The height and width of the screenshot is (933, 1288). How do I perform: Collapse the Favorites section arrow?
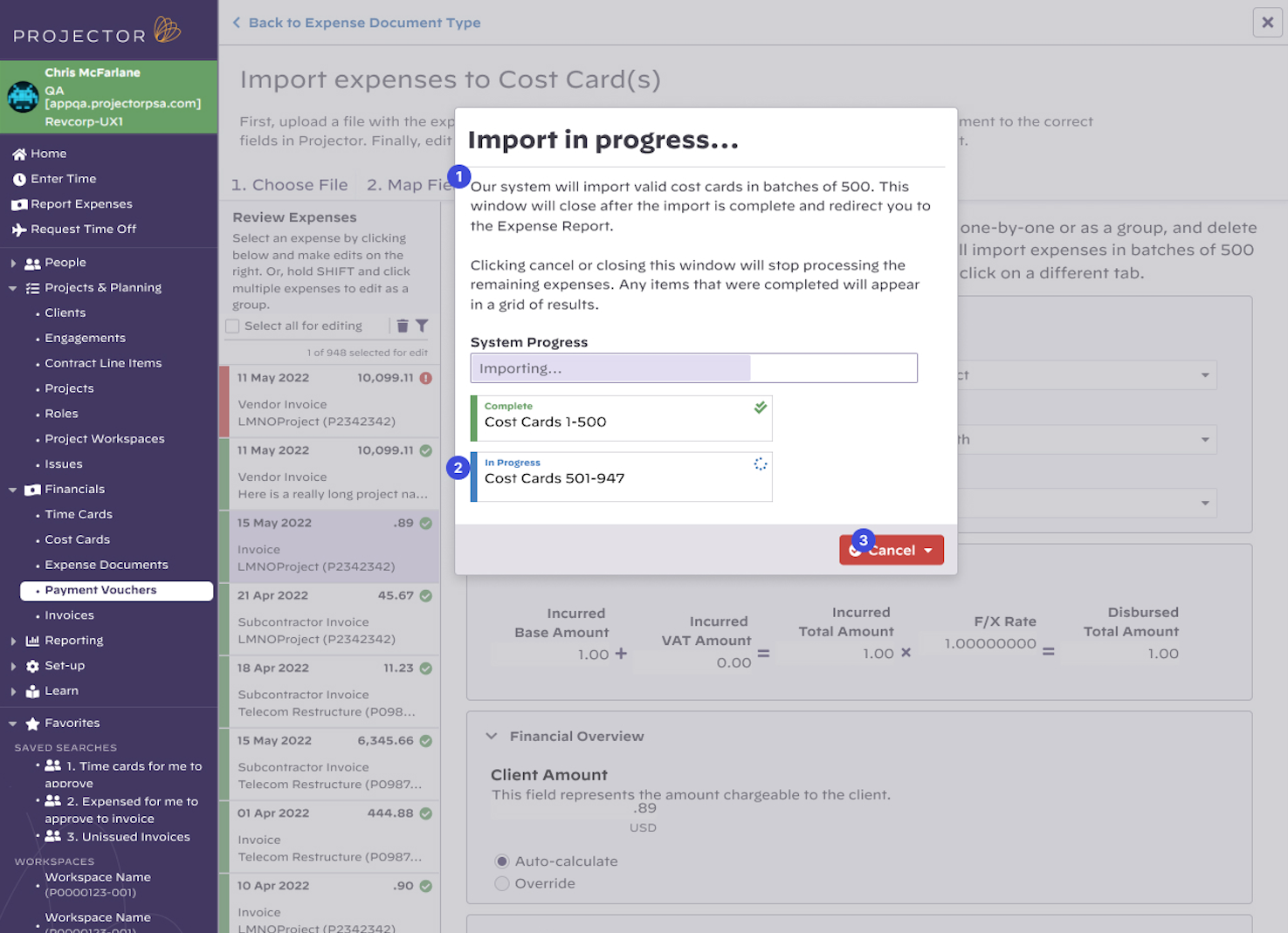coord(13,724)
